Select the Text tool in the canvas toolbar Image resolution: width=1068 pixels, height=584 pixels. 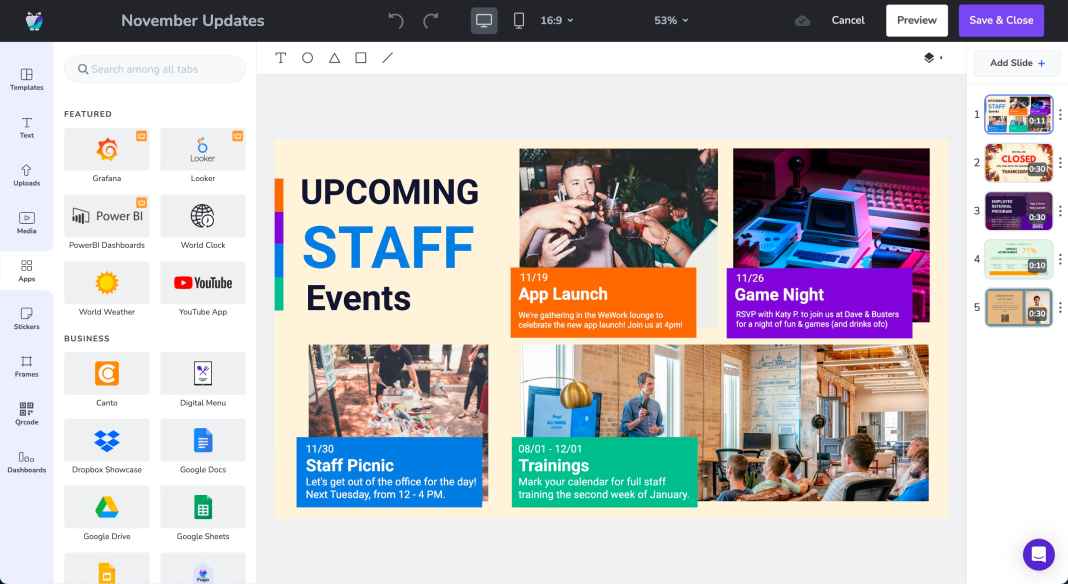(281, 57)
